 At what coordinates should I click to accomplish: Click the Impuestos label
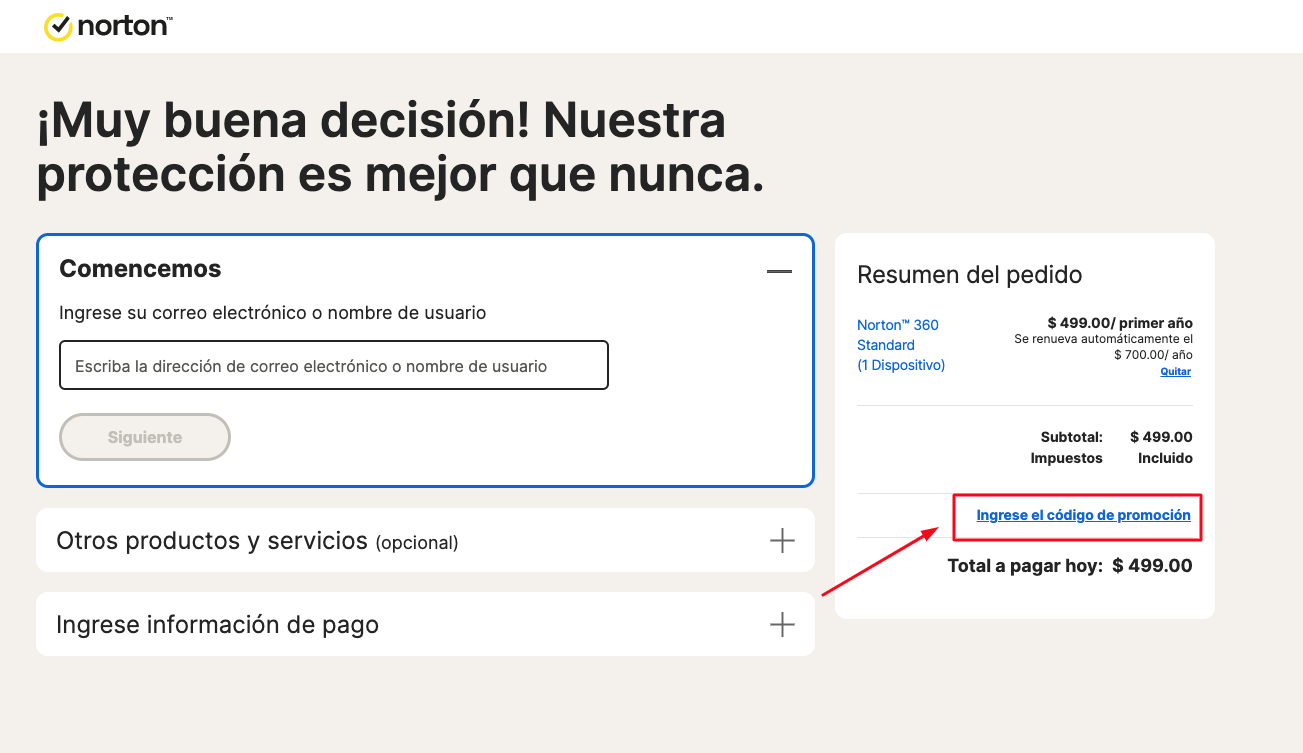coord(1066,458)
